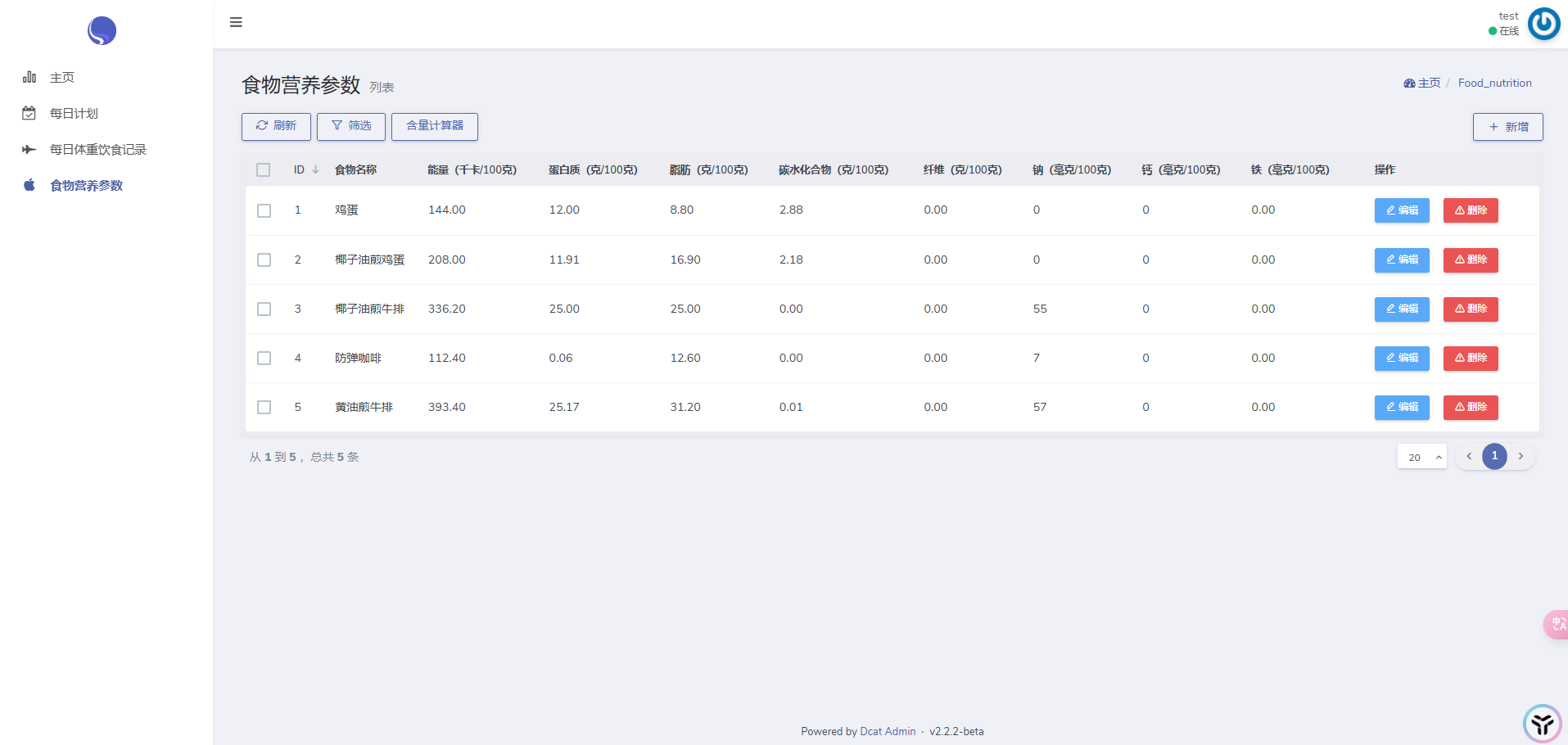Go to previous page with left chevron

(x=1469, y=456)
